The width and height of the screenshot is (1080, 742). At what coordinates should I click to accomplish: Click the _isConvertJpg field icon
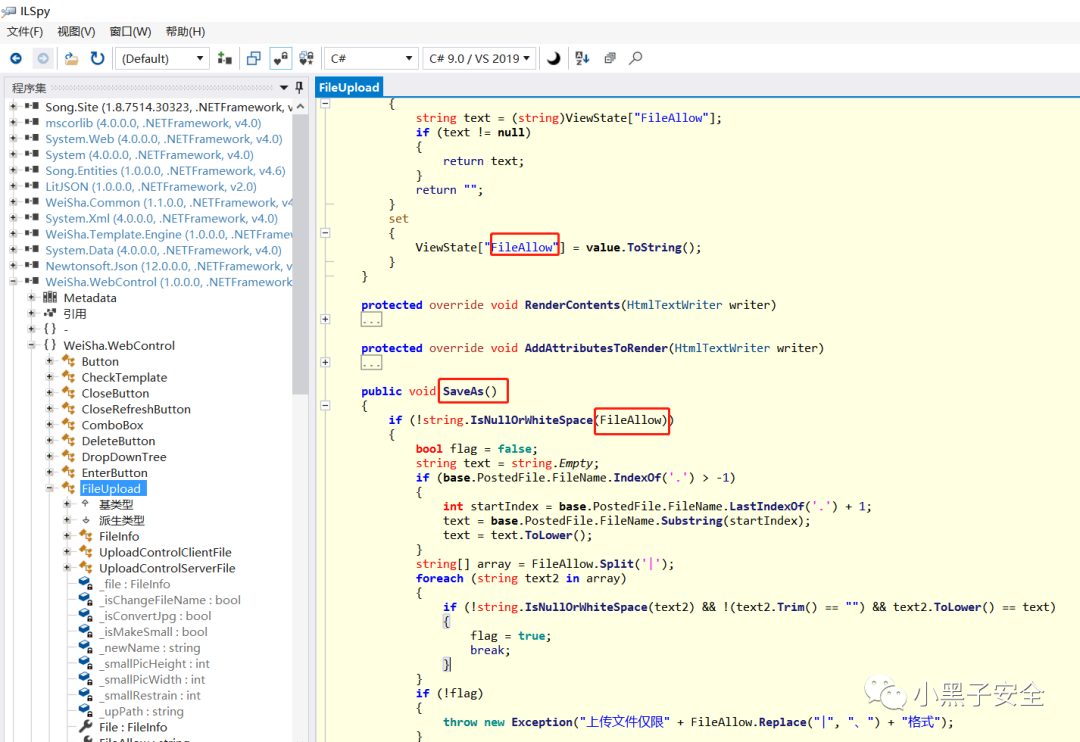(85, 615)
